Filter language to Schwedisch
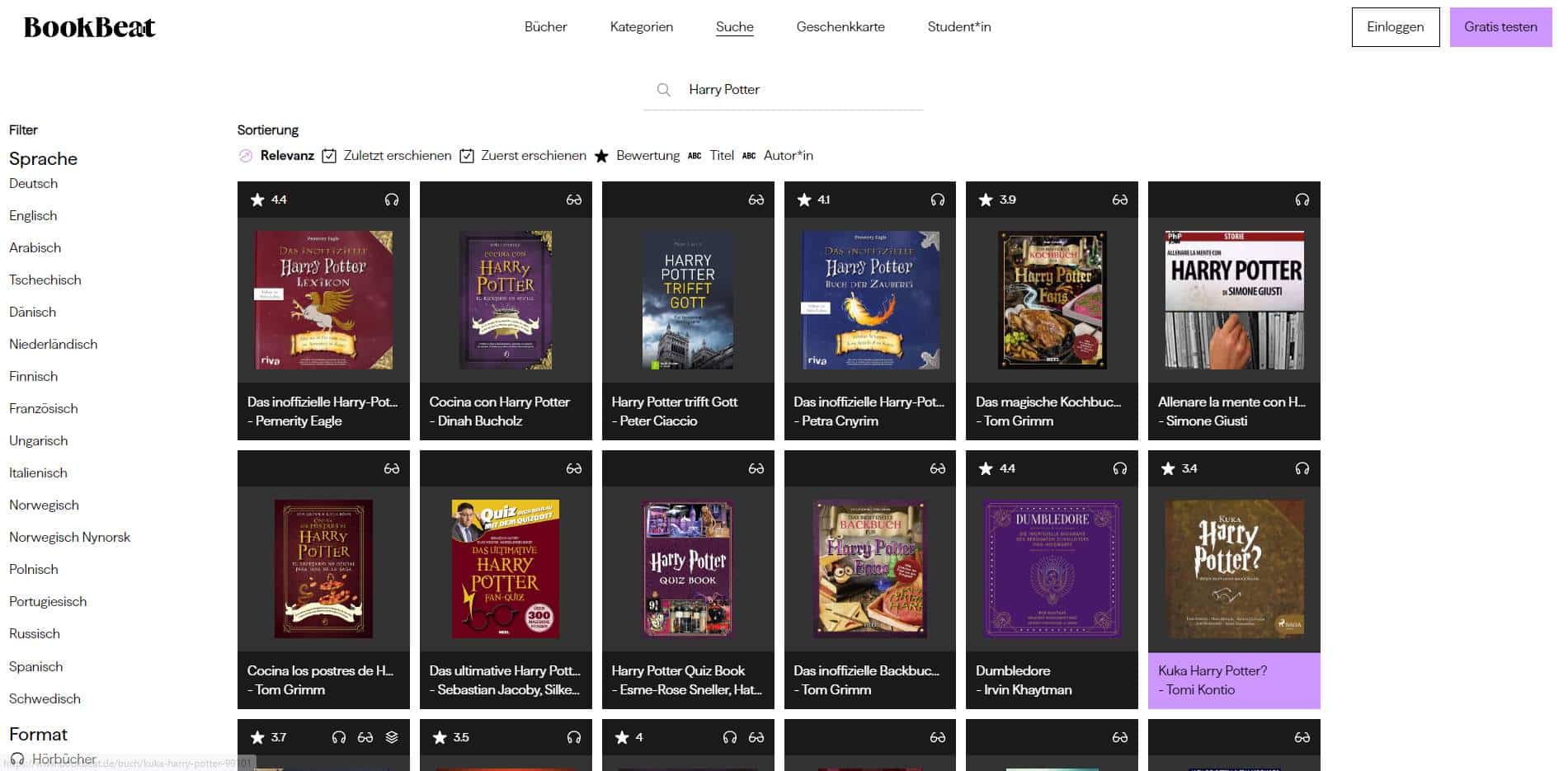 tap(45, 698)
